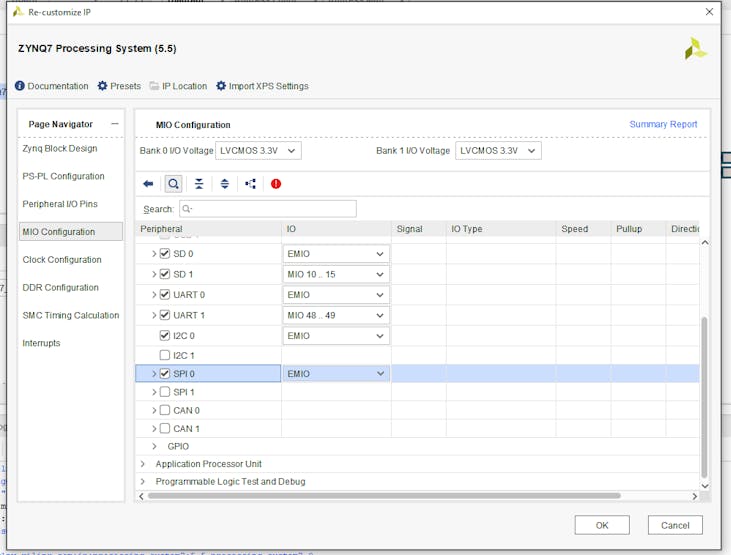
Task: Open the Summary Report link
Action: click(663, 124)
